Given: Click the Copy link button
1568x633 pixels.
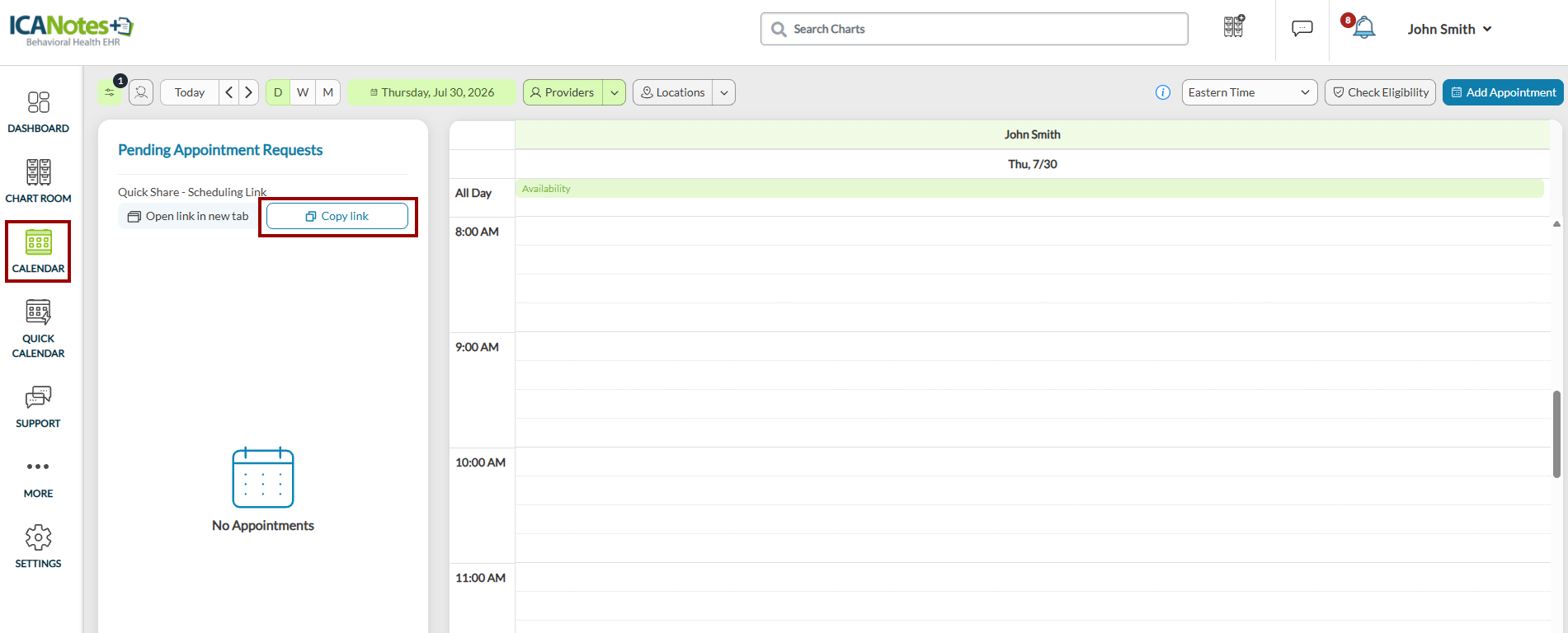Looking at the screenshot, I should (x=337, y=216).
